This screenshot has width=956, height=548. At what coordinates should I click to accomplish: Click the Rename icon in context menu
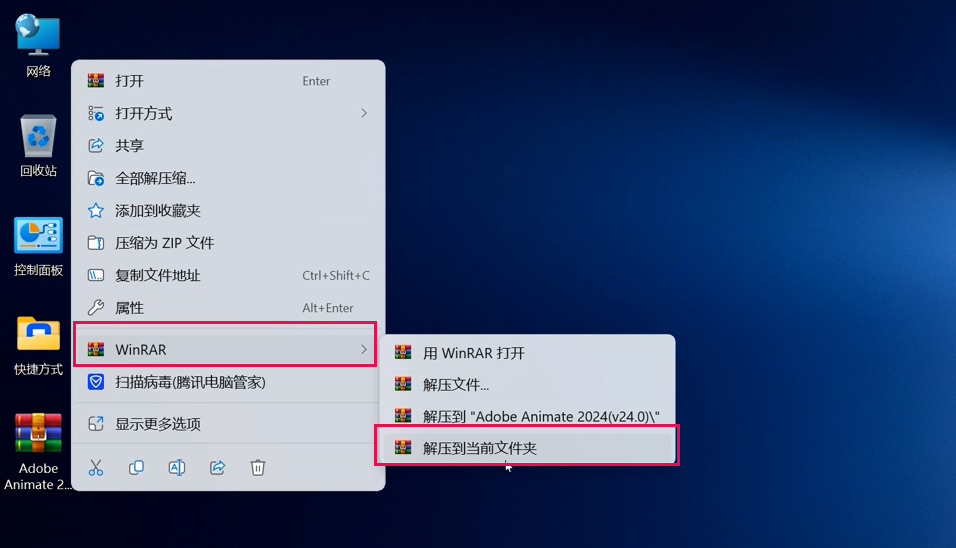tap(176, 467)
